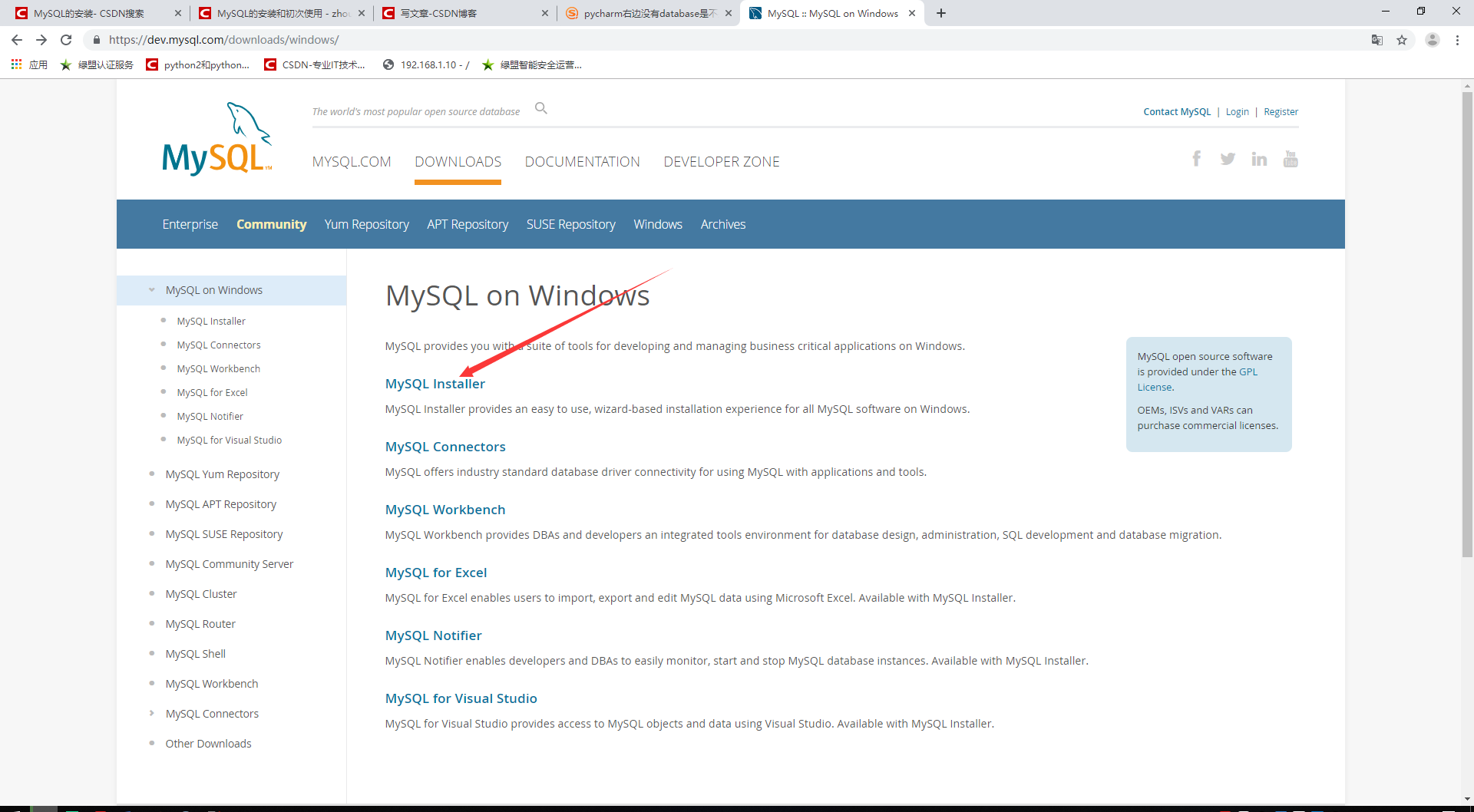
Task: Open Yum Repository in blue bar
Action: tap(366, 224)
